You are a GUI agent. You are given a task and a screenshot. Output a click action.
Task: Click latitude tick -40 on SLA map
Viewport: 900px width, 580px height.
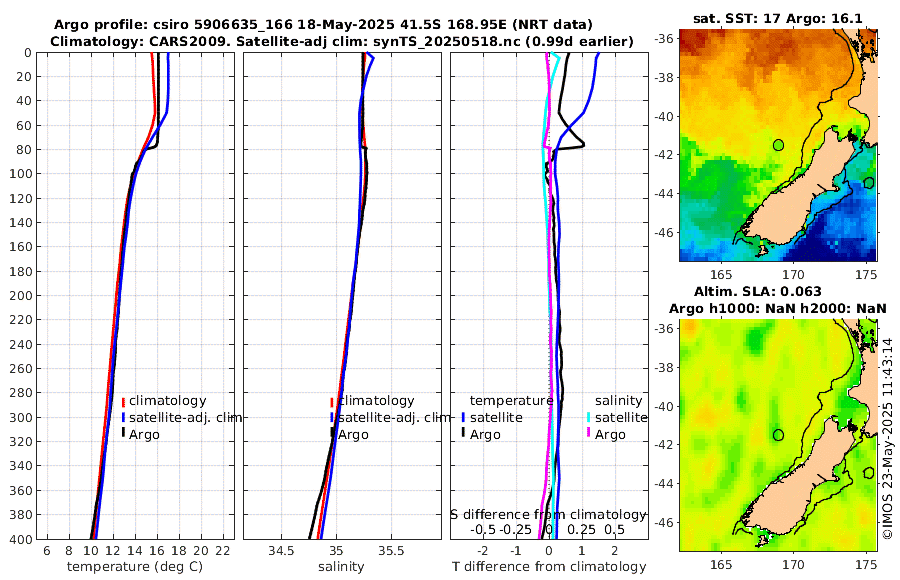click(x=664, y=407)
